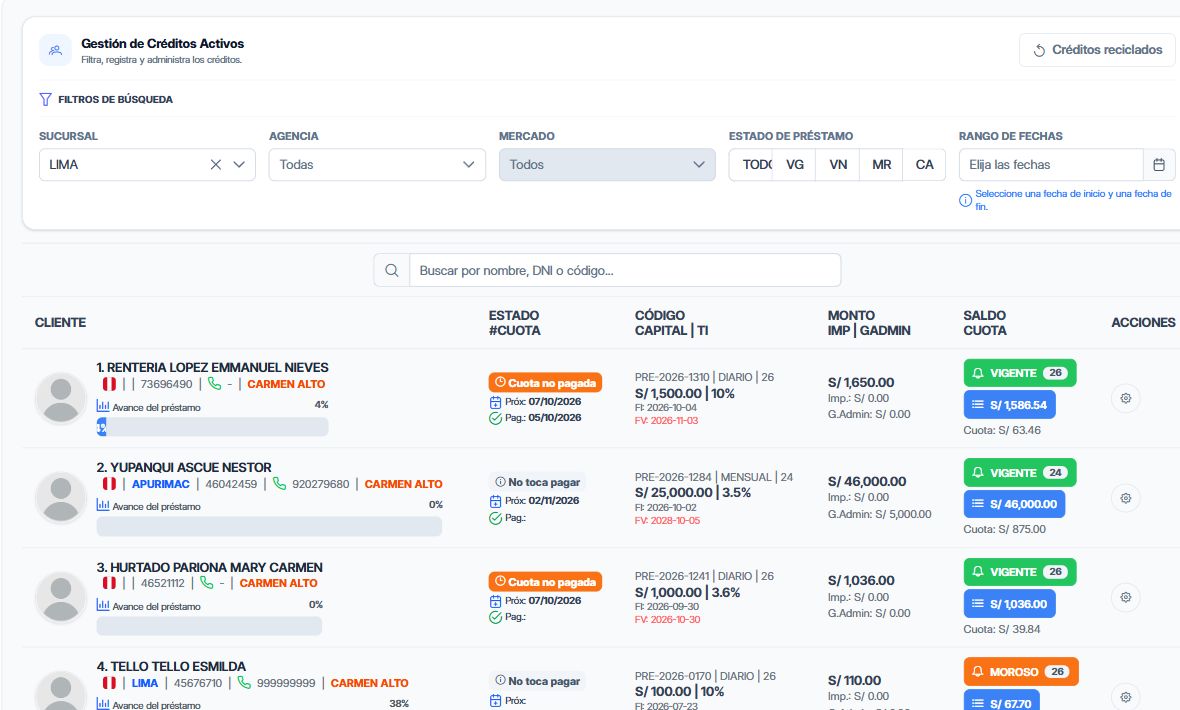Click the S/ 1,586.54 balance button
This screenshot has height=710, width=1180.
pyautogui.click(x=1009, y=405)
